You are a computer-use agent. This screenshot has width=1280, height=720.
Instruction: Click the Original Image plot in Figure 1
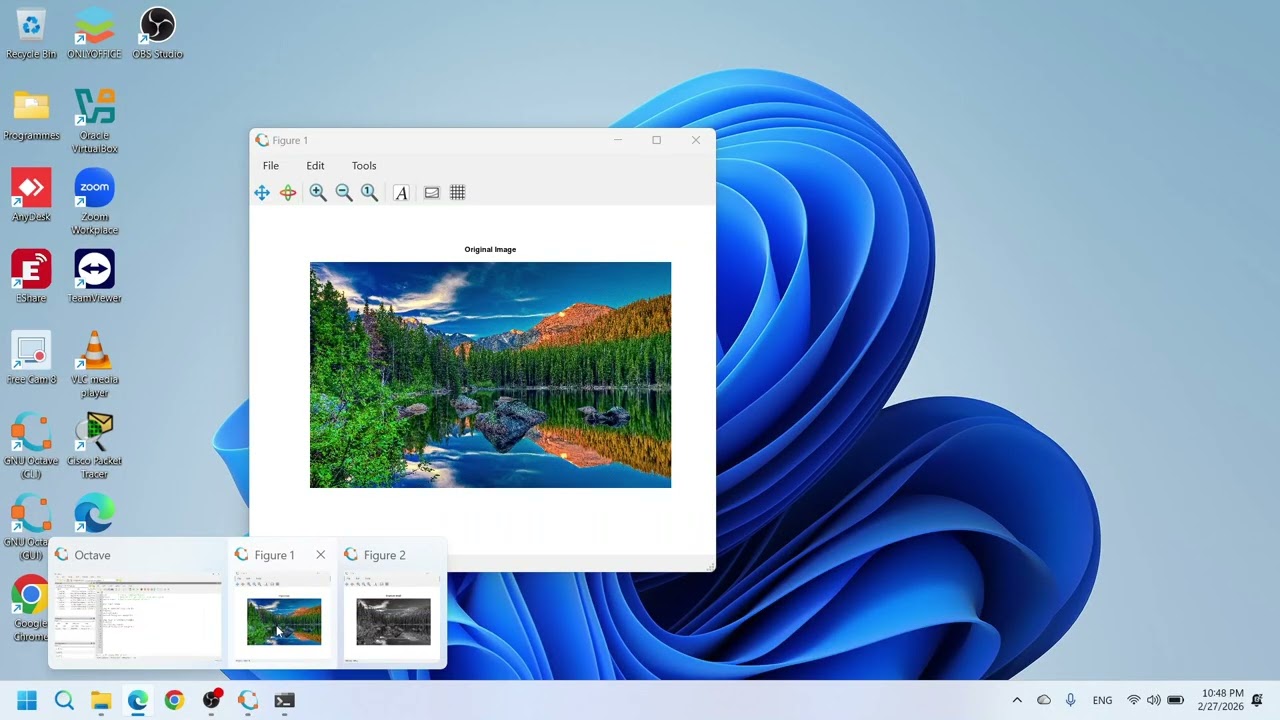(490, 375)
